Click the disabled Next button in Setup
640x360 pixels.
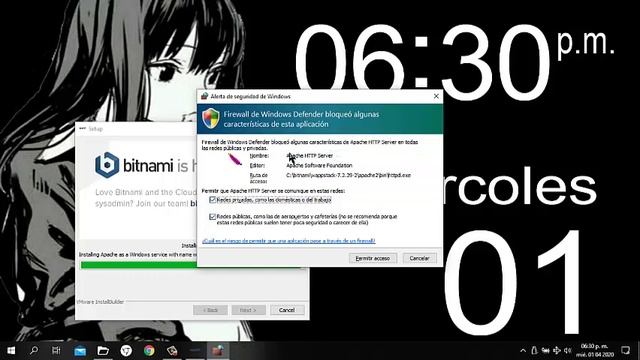coord(248,310)
